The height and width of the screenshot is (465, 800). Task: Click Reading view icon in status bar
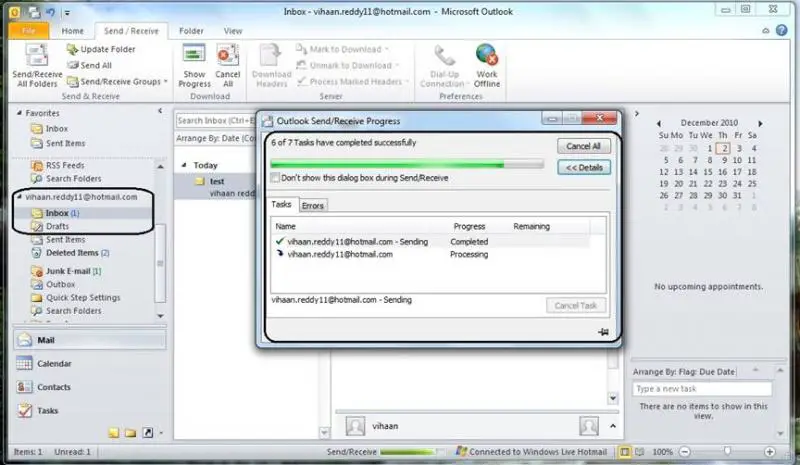coord(640,452)
